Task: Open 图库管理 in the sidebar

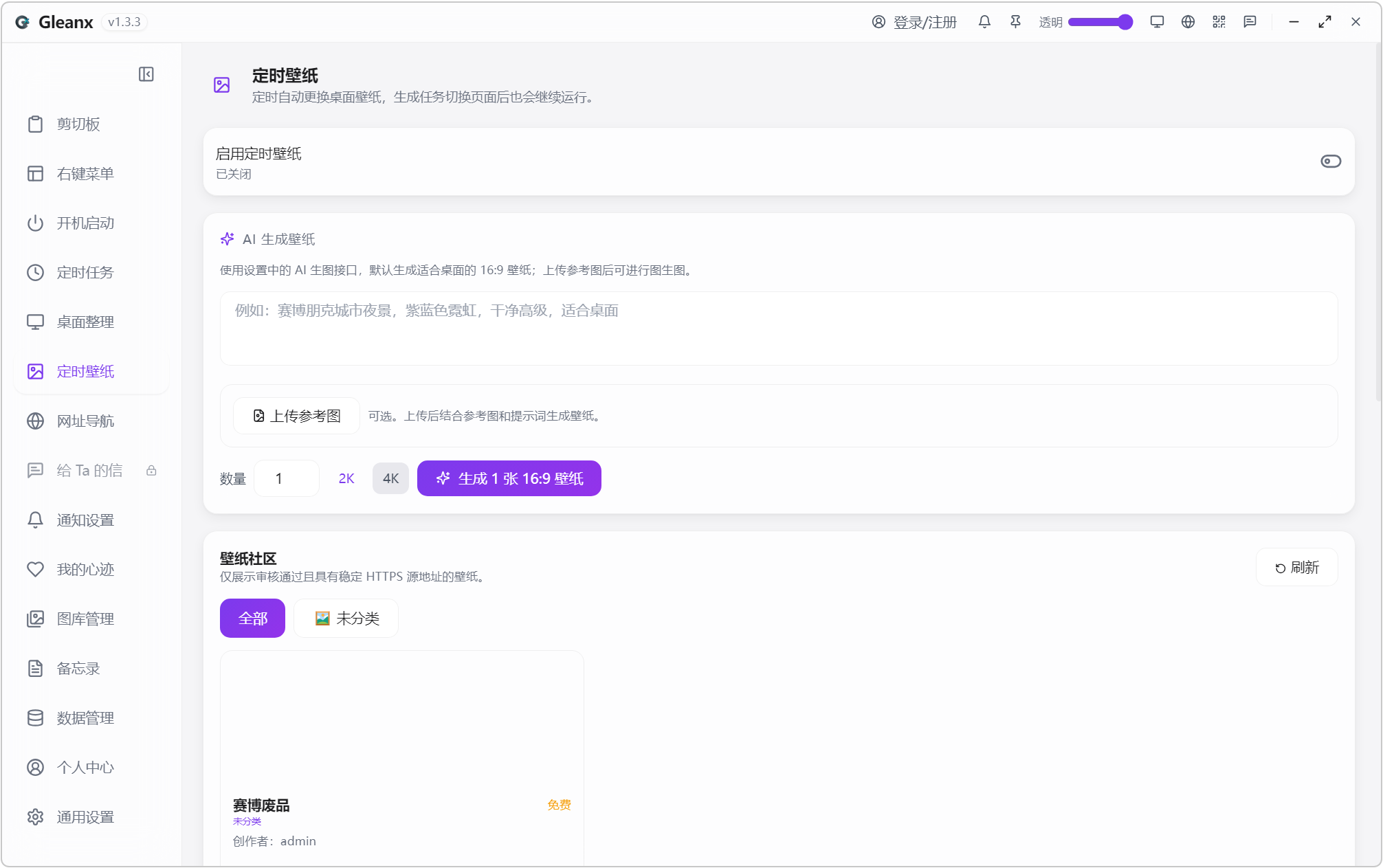Action: click(91, 619)
